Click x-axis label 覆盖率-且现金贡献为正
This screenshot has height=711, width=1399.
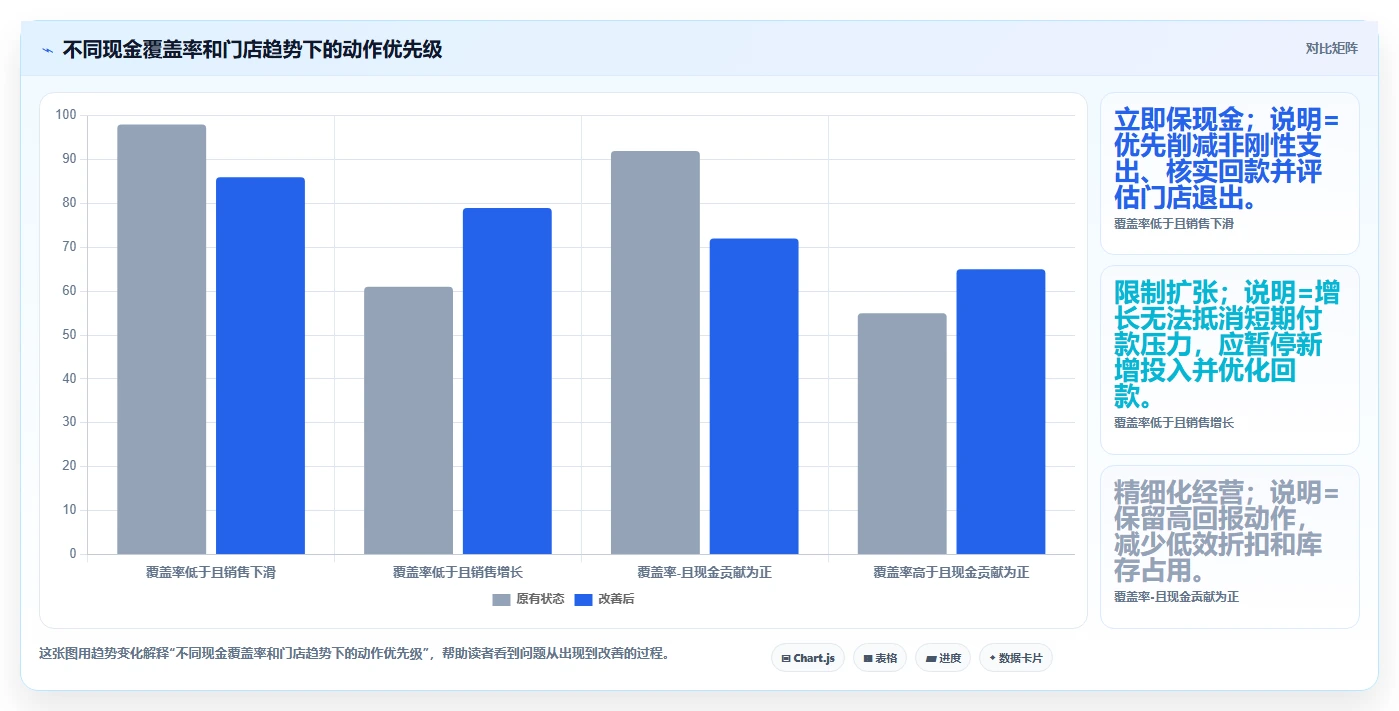(705, 573)
